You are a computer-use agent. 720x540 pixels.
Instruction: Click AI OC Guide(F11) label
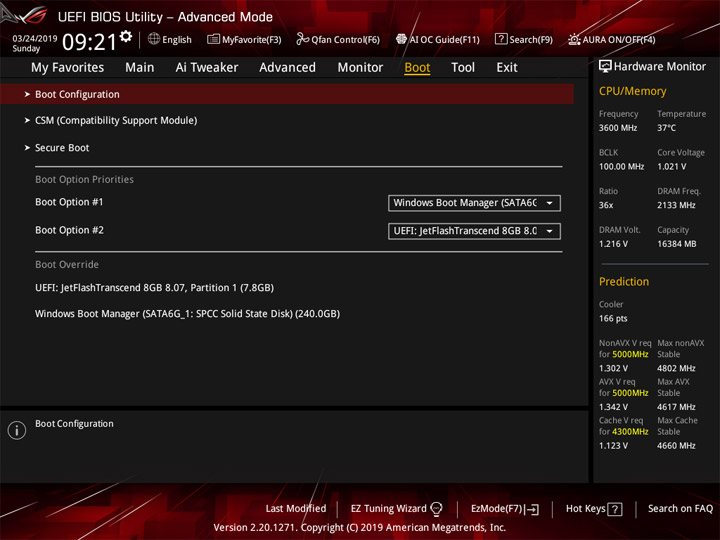click(x=444, y=40)
